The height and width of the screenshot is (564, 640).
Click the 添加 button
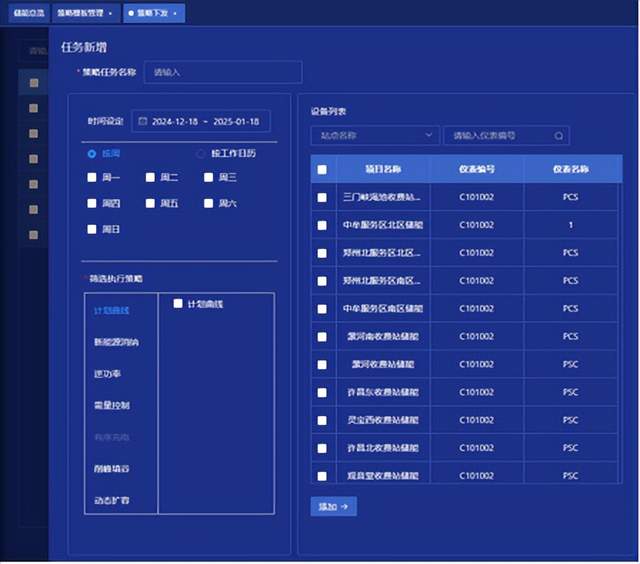pyautogui.click(x=333, y=506)
